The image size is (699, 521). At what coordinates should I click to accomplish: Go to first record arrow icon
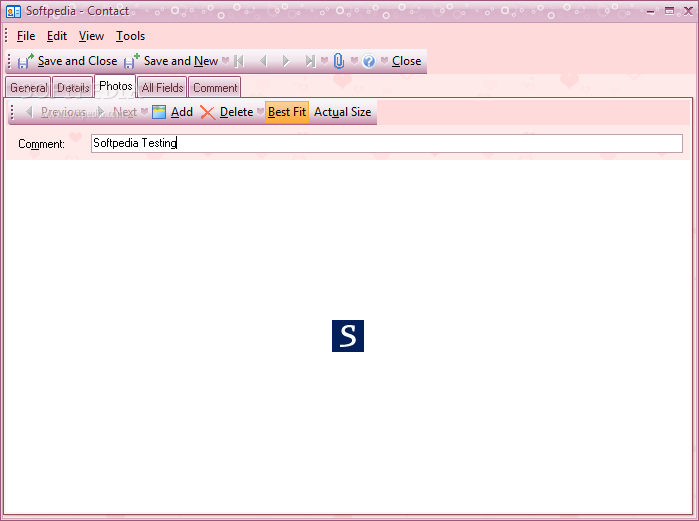click(x=239, y=61)
